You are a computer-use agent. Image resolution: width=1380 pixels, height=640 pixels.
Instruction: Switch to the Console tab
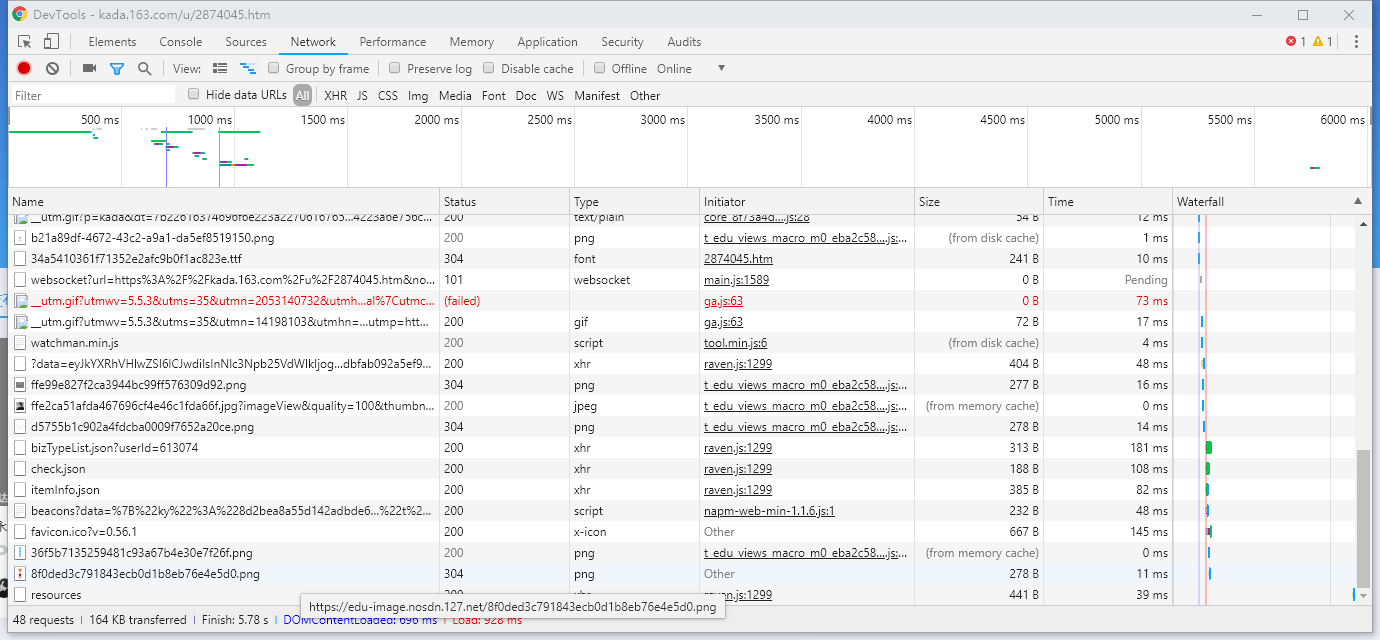(x=180, y=42)
